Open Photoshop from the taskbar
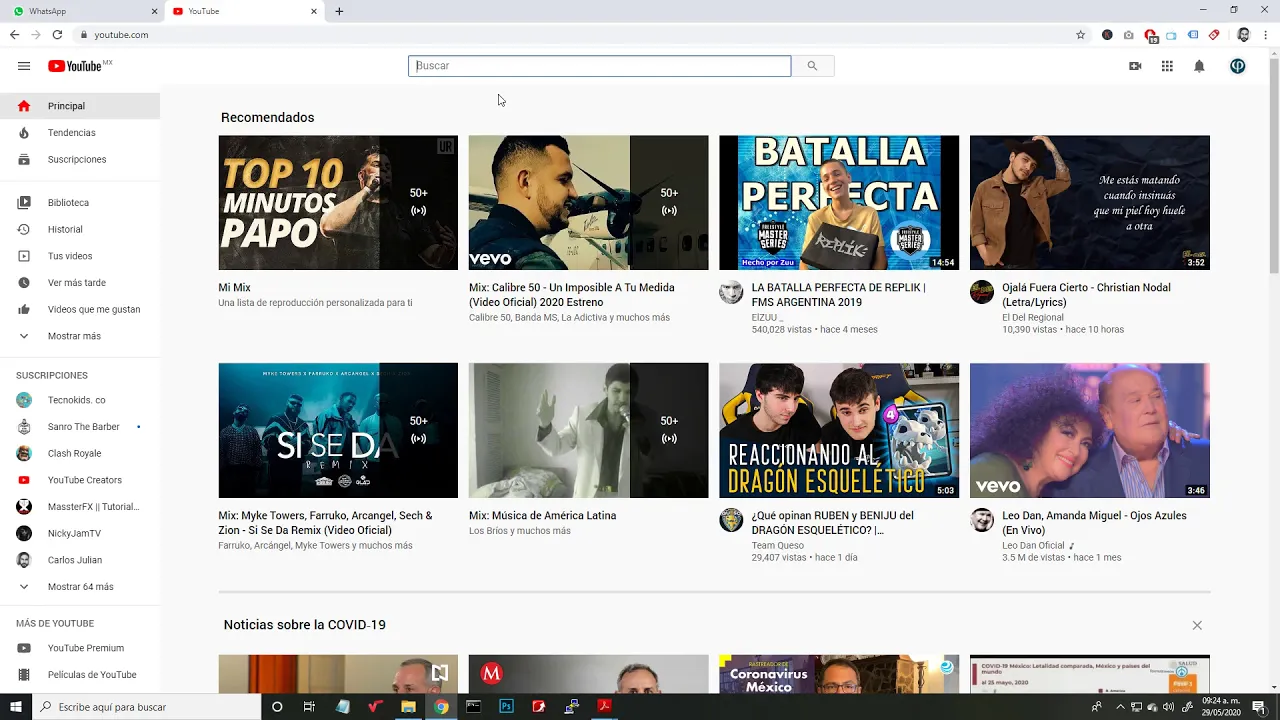 tap(506, 707)
